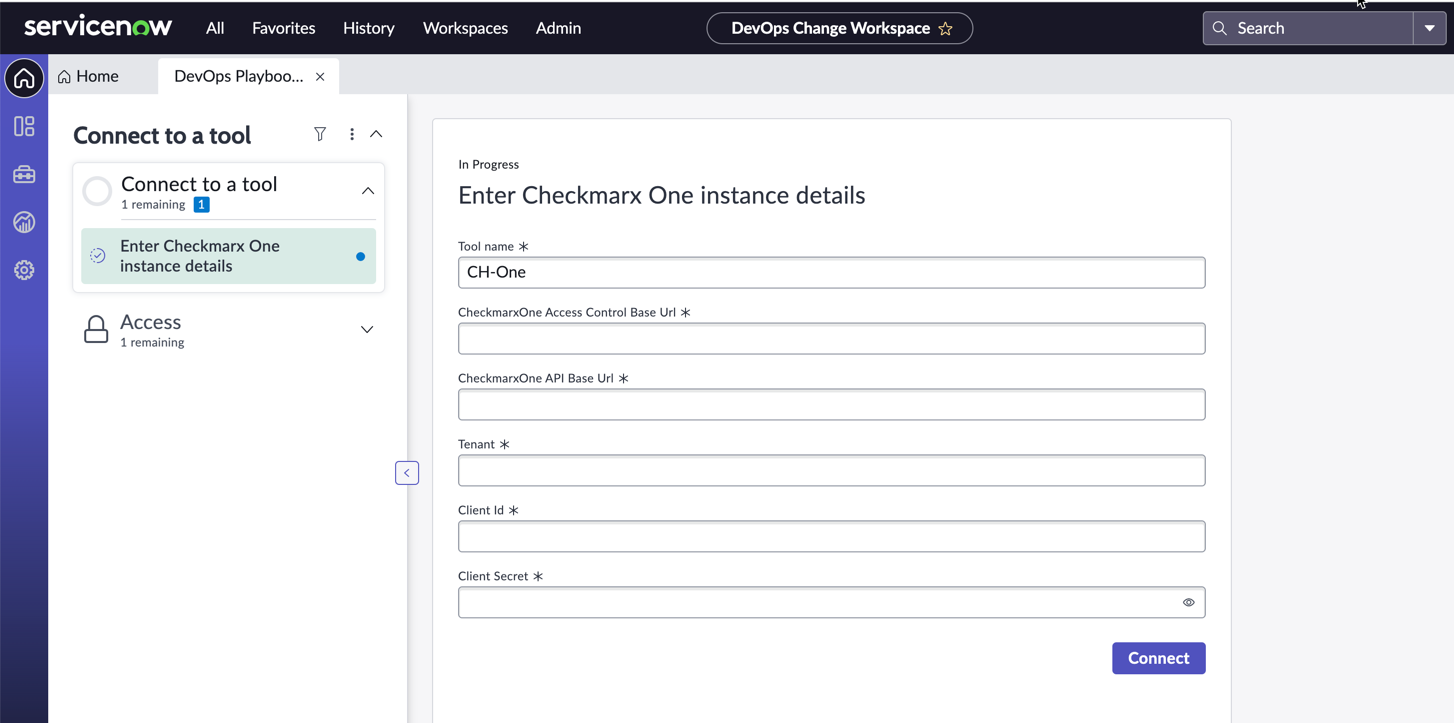Click the search magnifier icon
This screenshot has width=1454, height=723.
coord(1219,28)
